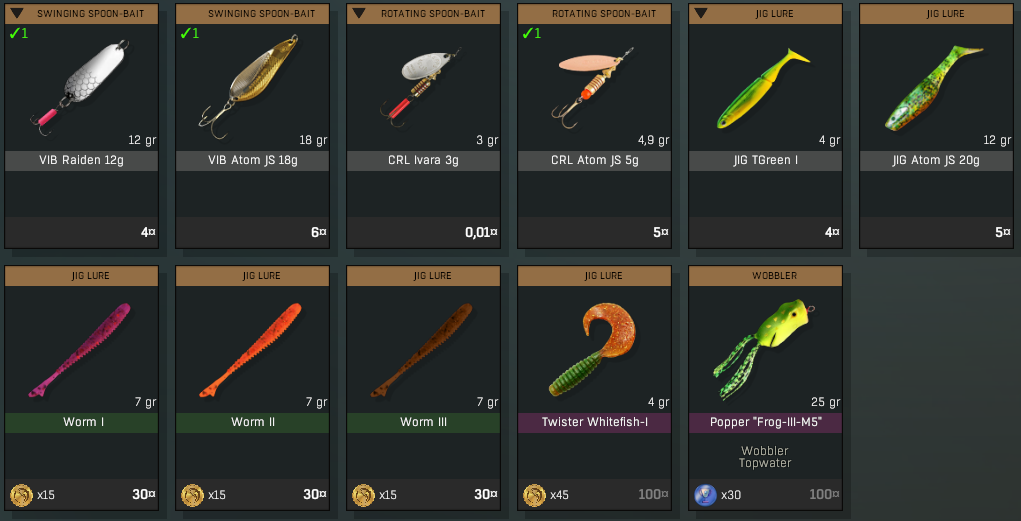This screenshot has width=1021, height=521.
Task: Click the Jig Lure header above Worm II
Action: [x=253, y=275]
